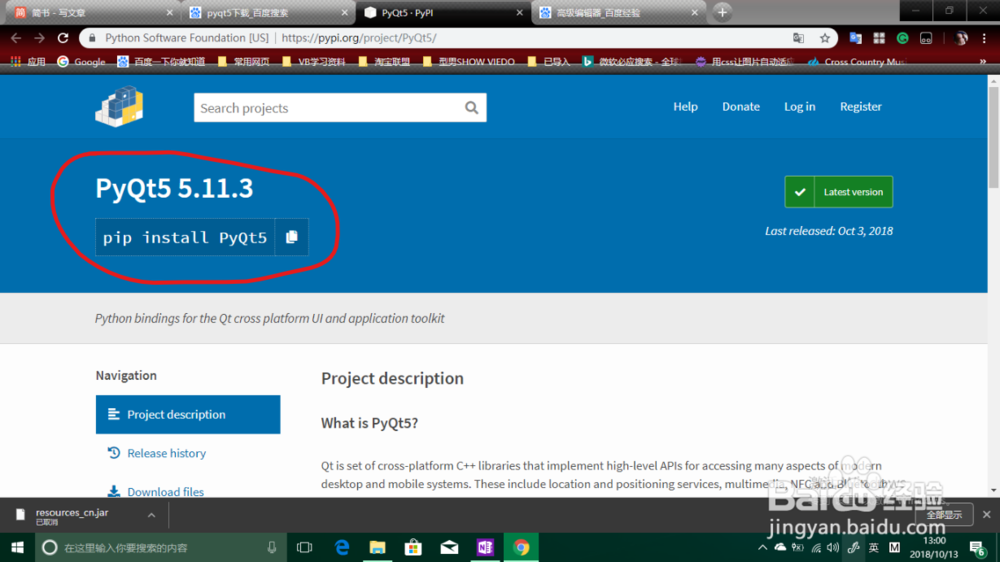Click the browser back arrow
The width and height of the screenshot is (1000, 562).
point(17,38)
